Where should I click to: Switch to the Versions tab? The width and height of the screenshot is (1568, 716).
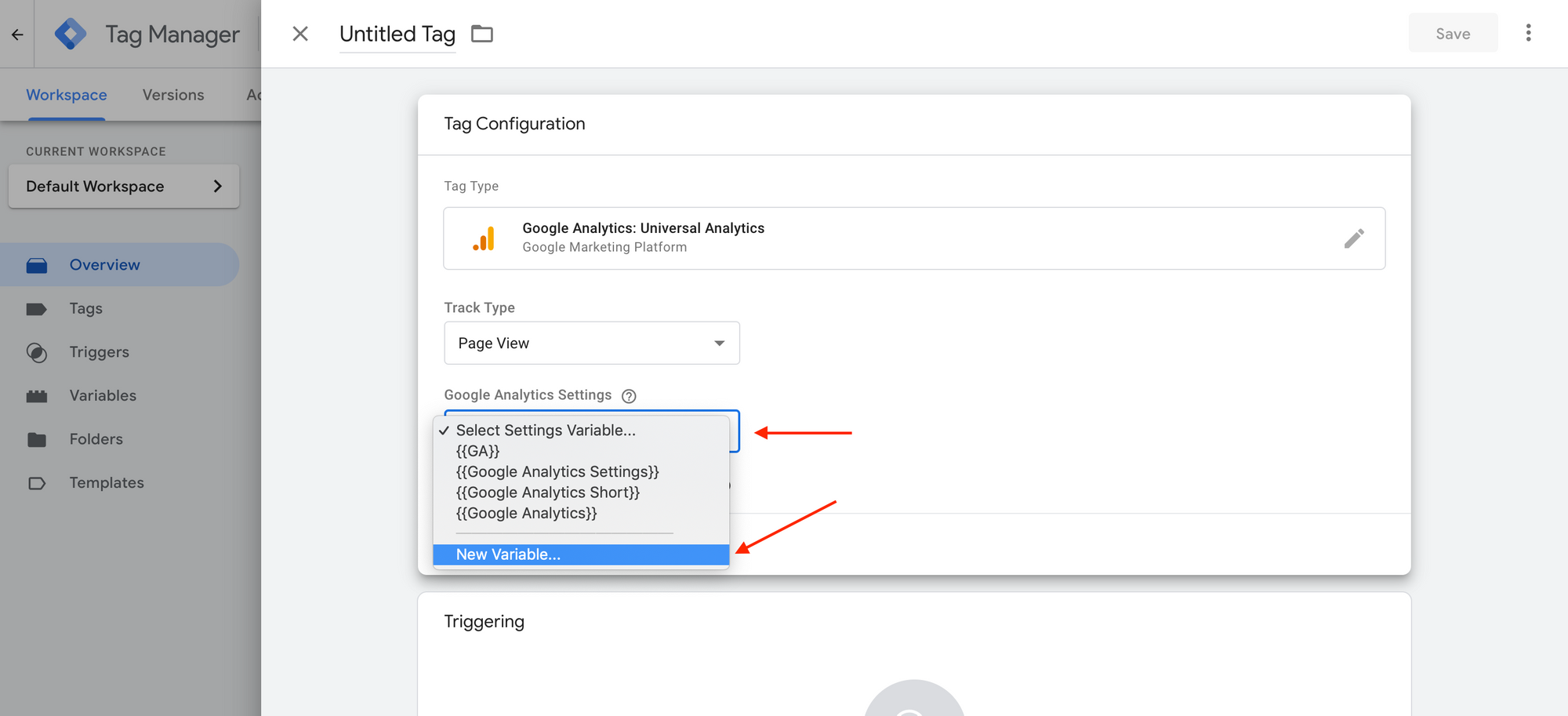(173, 95)
